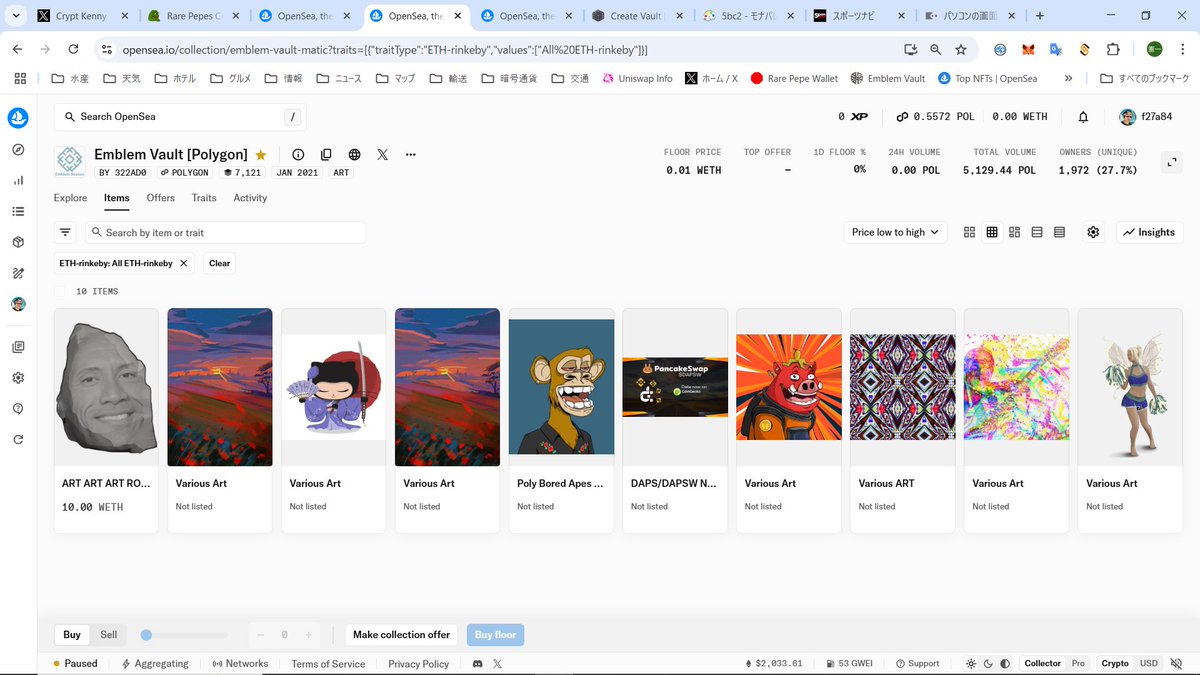Open the Insights panel

coord(1149,232)
